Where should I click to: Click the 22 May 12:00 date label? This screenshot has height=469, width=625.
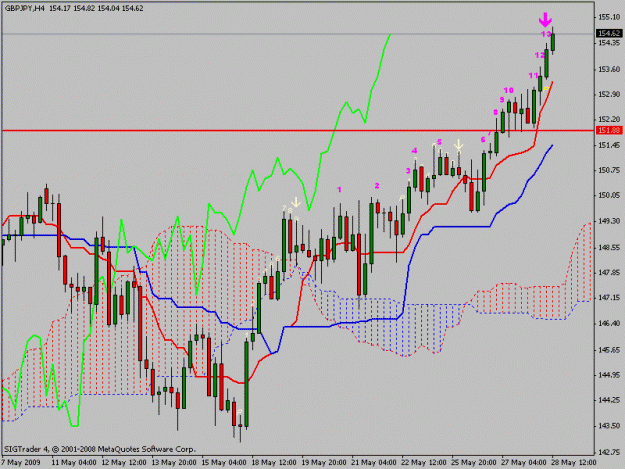(x=424, y=462)
